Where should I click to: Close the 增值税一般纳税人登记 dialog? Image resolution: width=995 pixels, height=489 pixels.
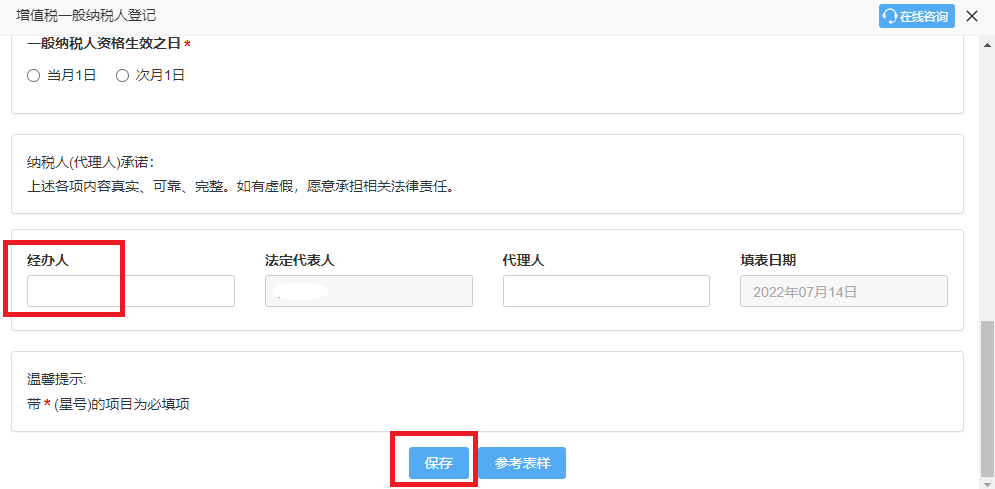[972, 16]
